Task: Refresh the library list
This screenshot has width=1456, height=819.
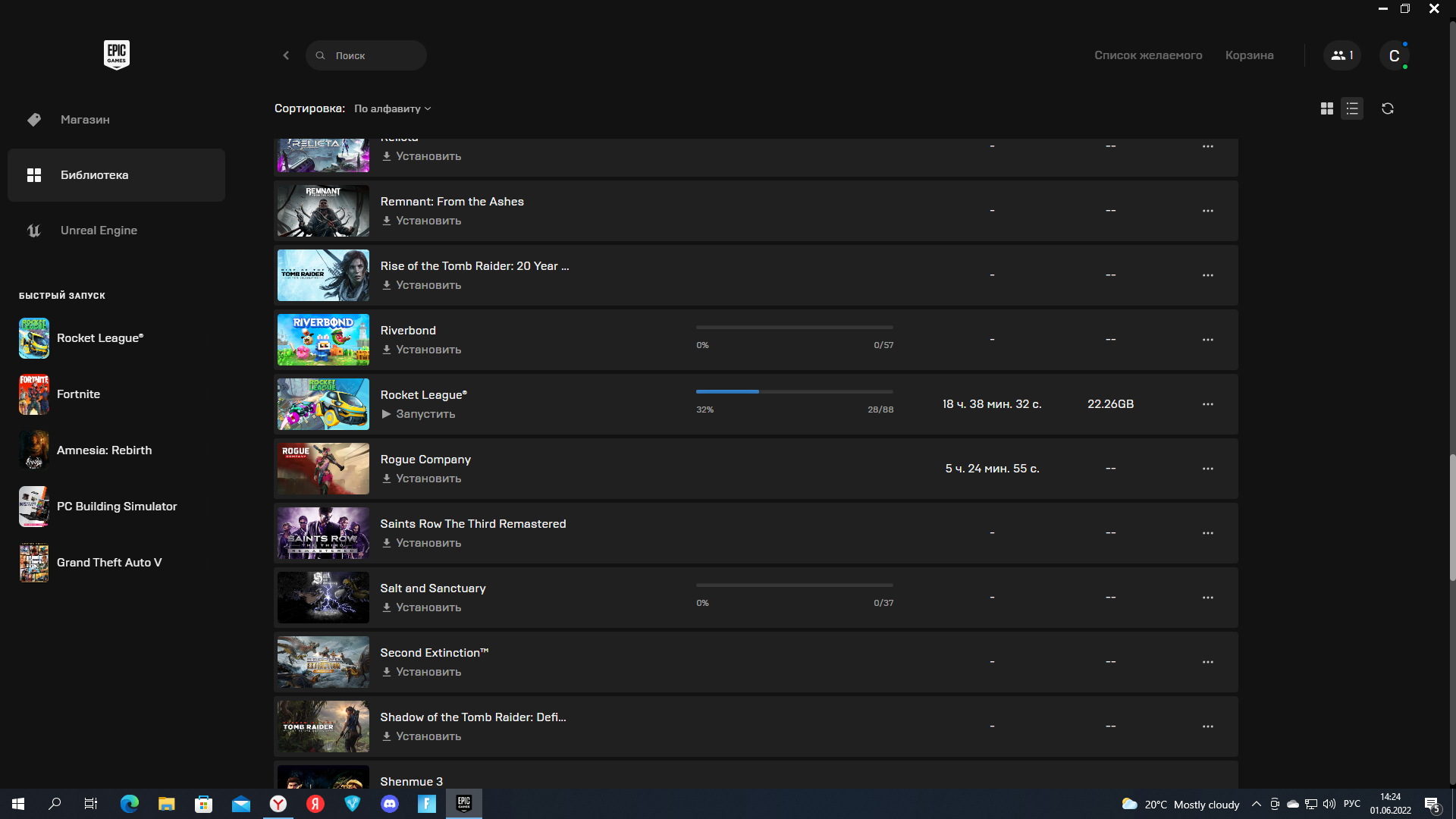Action: pyautogui.click(x=1388, y=108)
